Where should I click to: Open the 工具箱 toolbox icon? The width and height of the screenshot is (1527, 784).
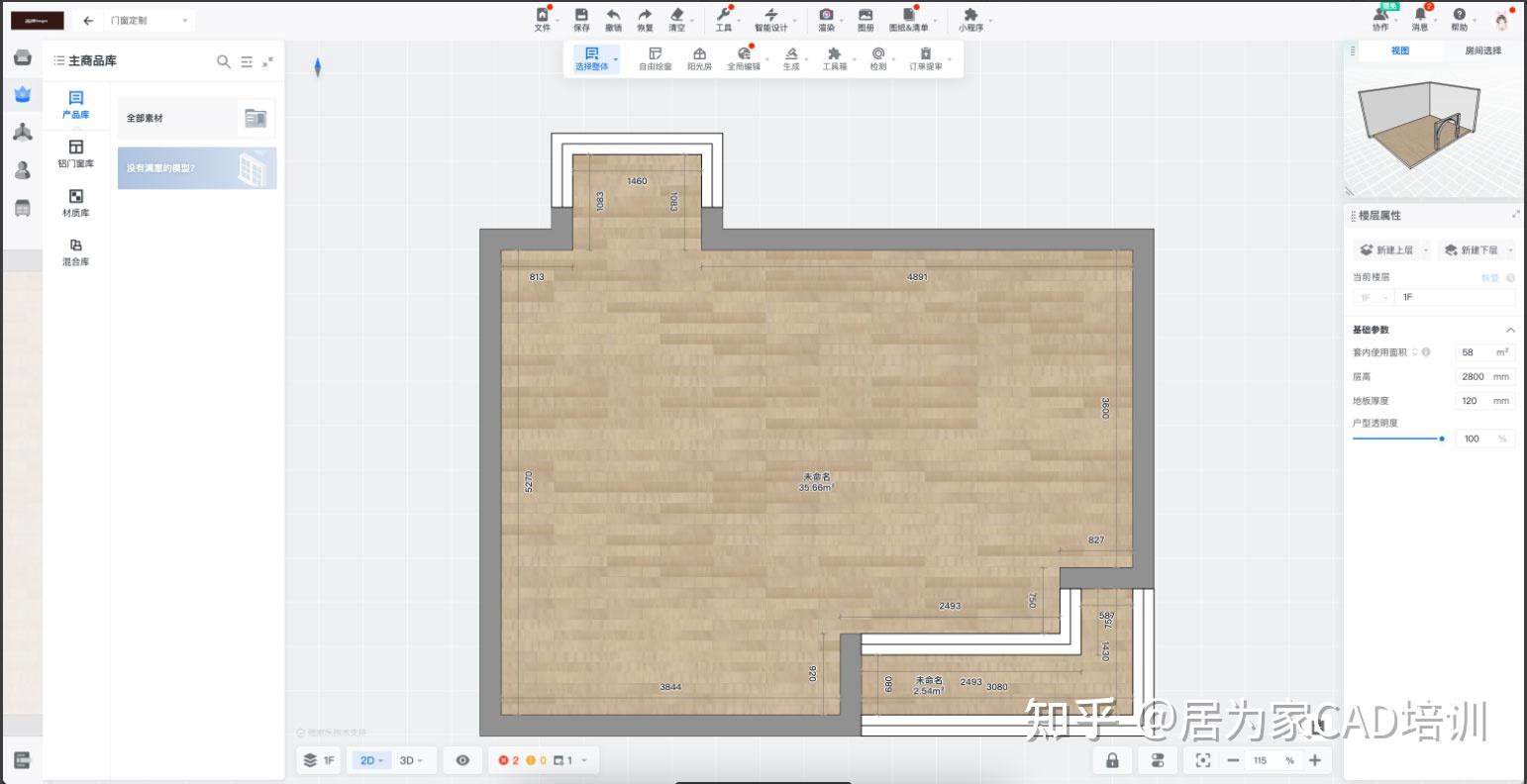835,58
